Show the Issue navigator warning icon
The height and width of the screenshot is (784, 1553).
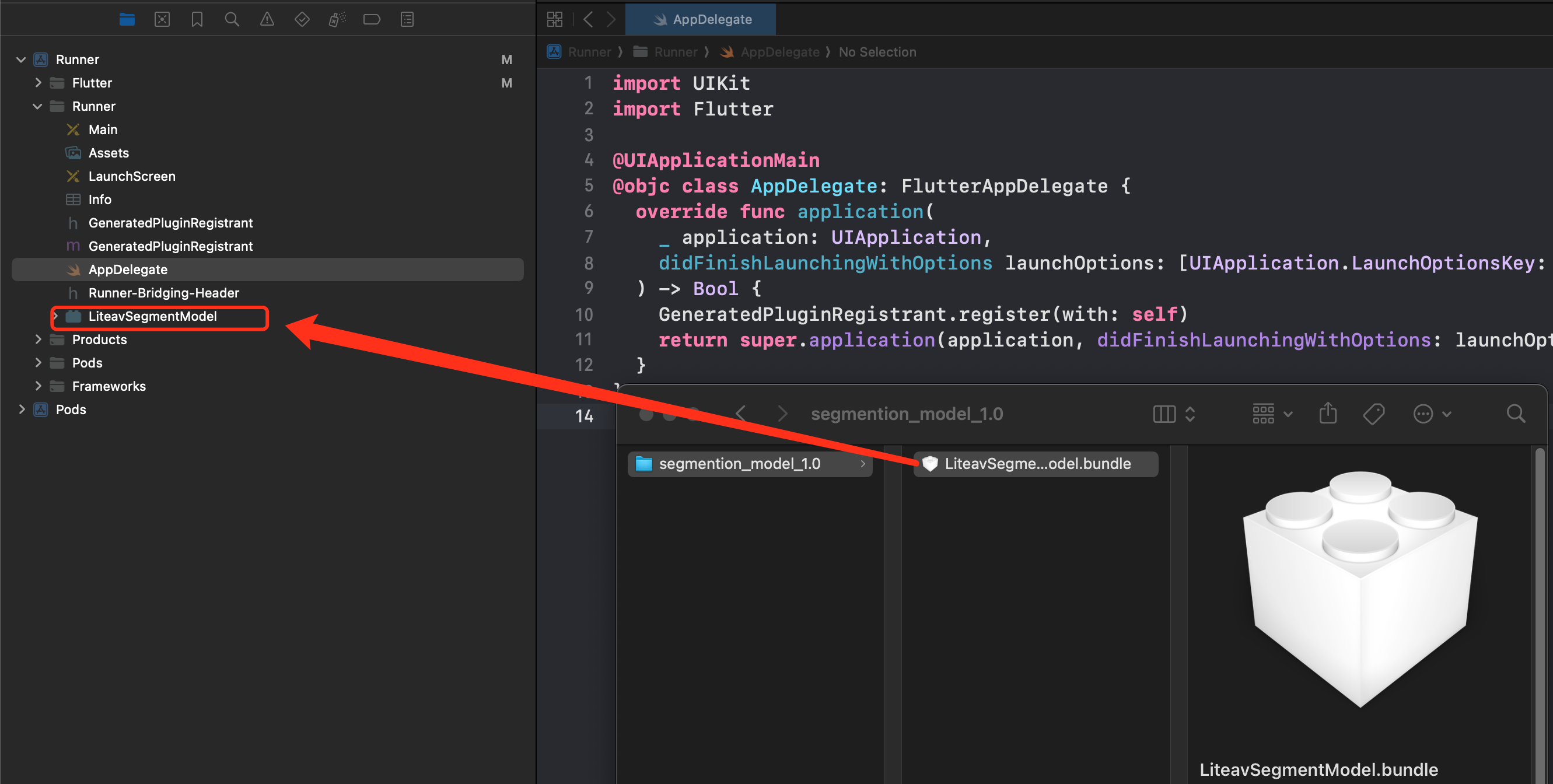267,19
